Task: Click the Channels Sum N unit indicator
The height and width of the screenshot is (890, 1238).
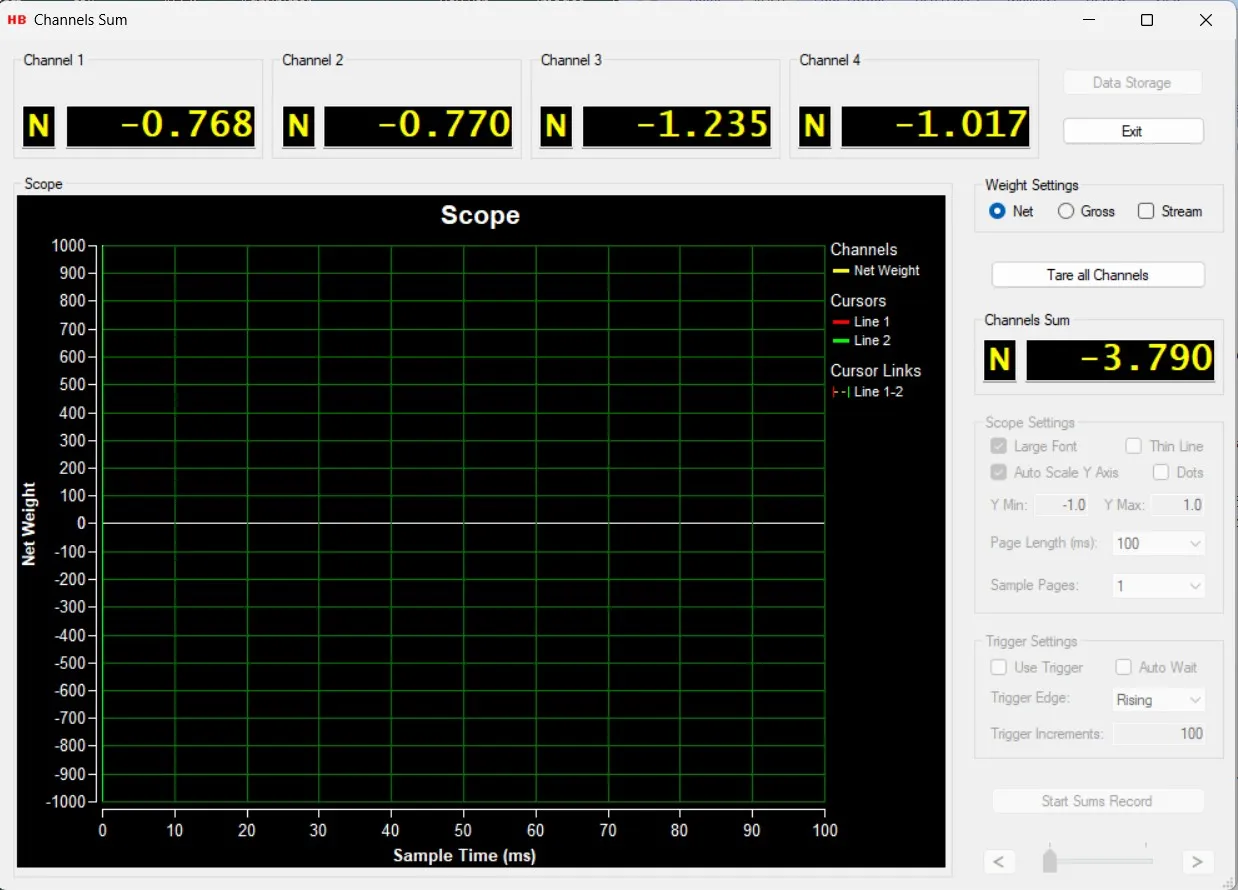Action: pyautogui.click(x=999, y=359)
